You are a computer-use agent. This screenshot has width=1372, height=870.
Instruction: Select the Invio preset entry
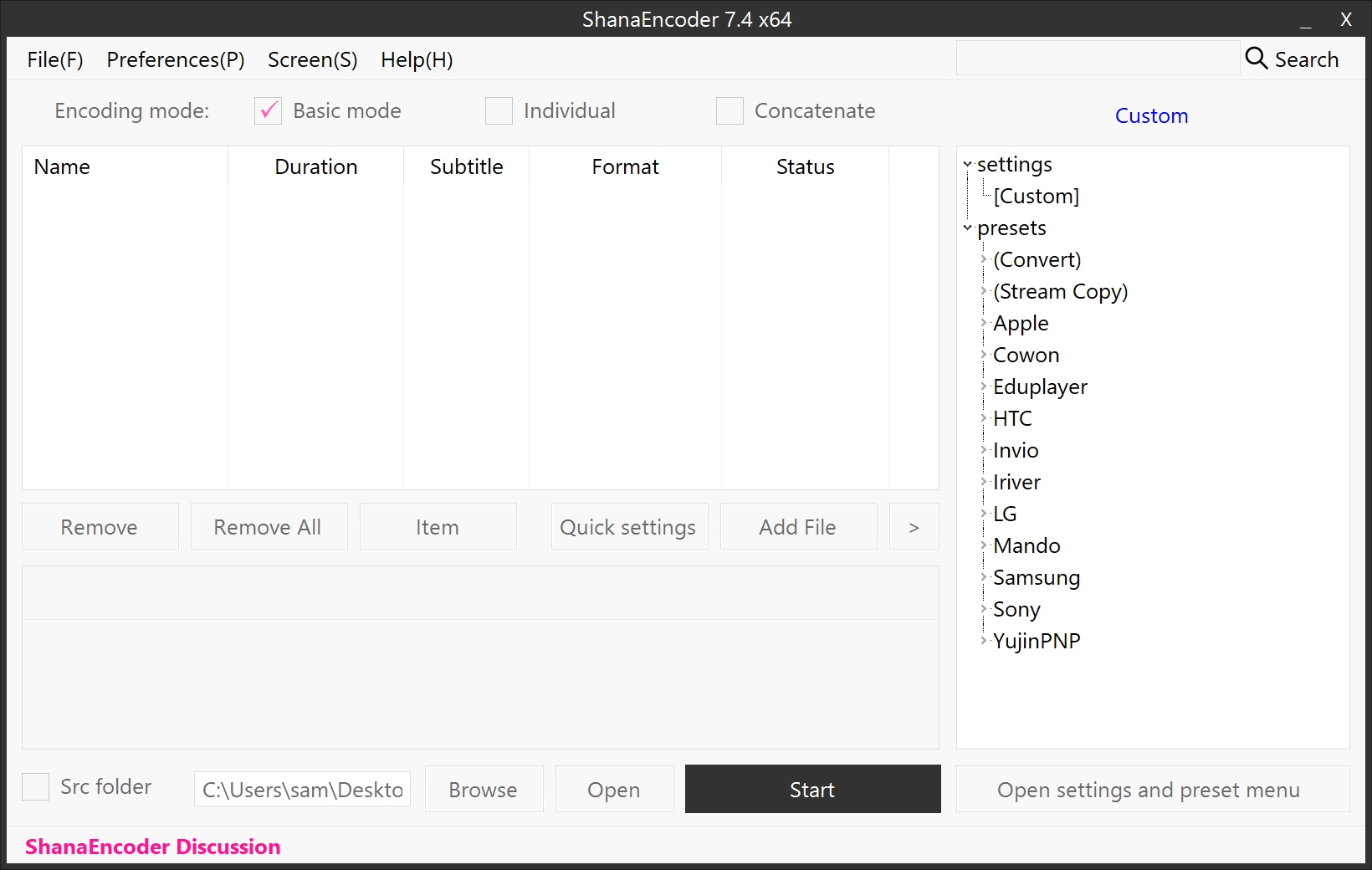(1016, 450)
